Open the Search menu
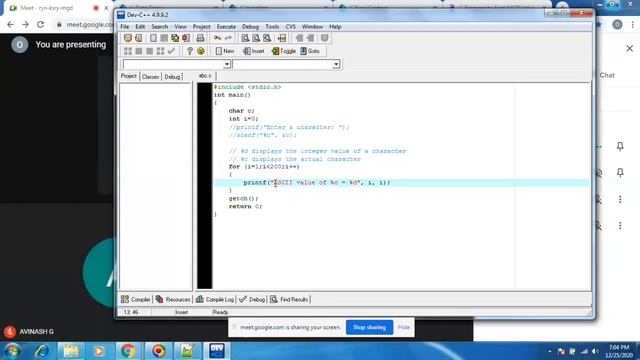This screenshot has height=360, width=640. pos(160,27)
